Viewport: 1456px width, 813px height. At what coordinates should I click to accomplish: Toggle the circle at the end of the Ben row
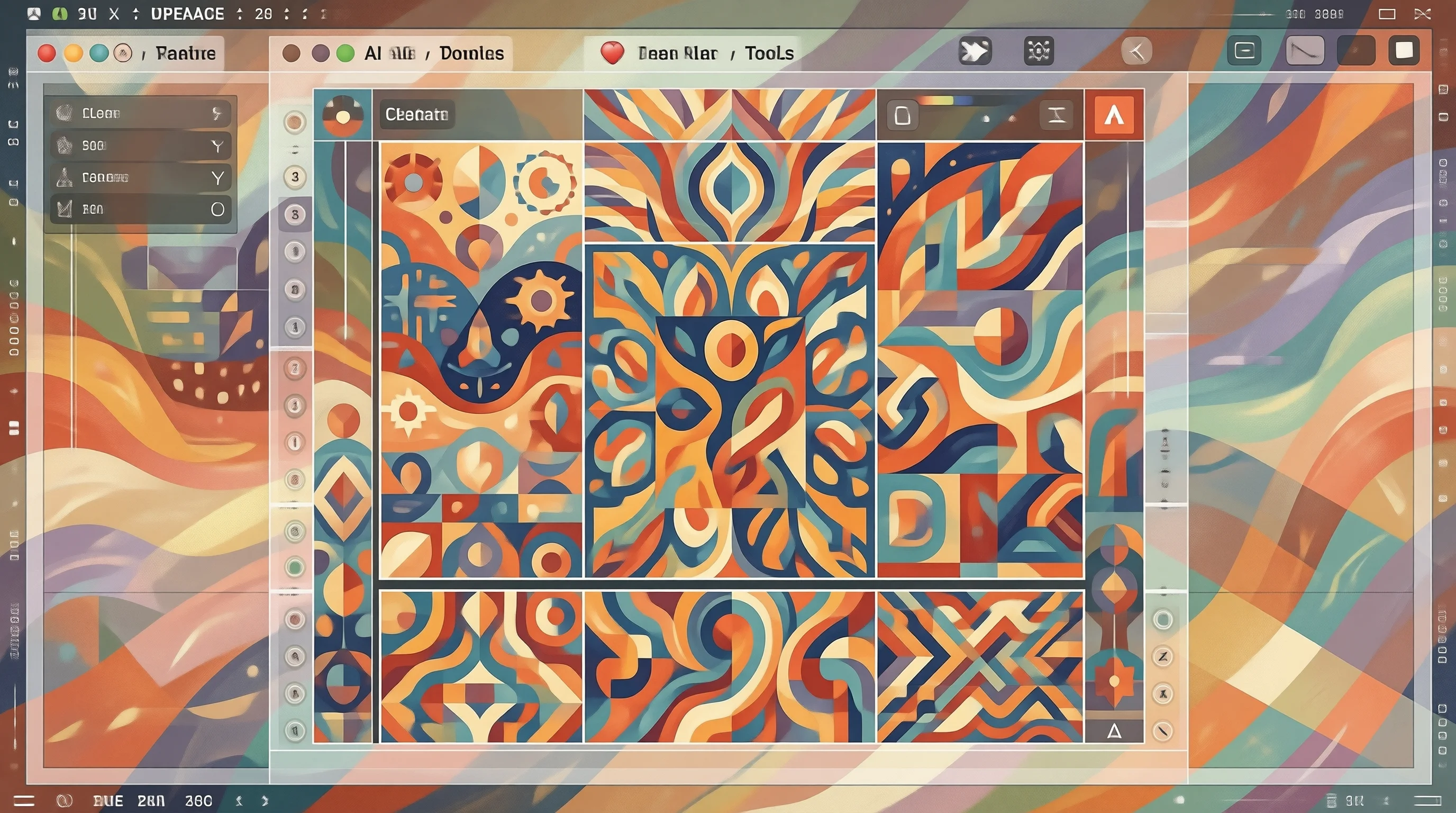[217, 210]
